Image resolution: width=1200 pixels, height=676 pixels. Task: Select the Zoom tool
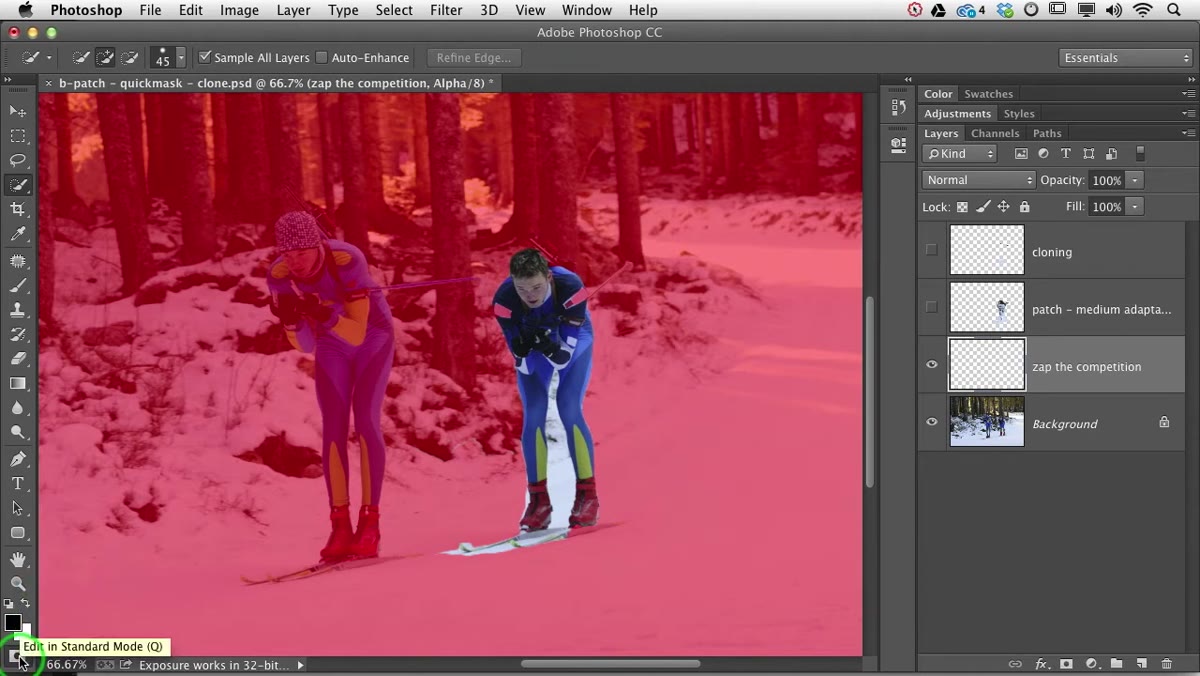(18, 583)
